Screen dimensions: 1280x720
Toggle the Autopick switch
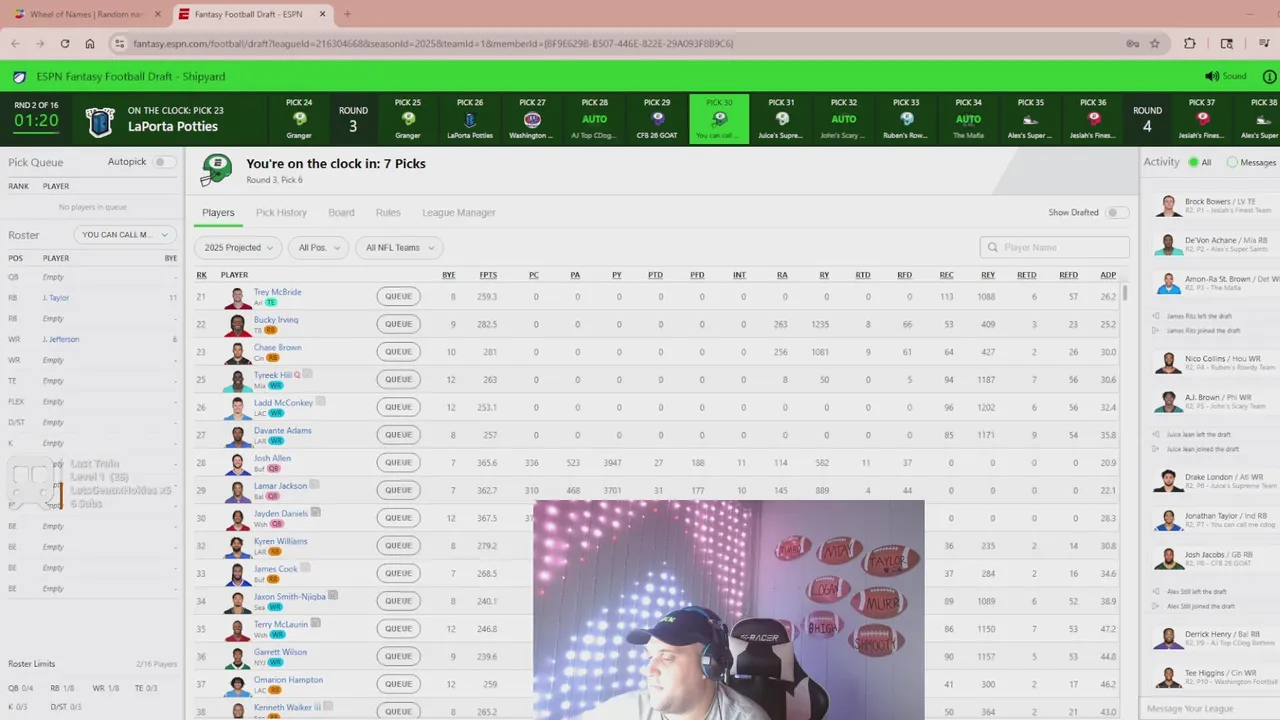[164, 162]
